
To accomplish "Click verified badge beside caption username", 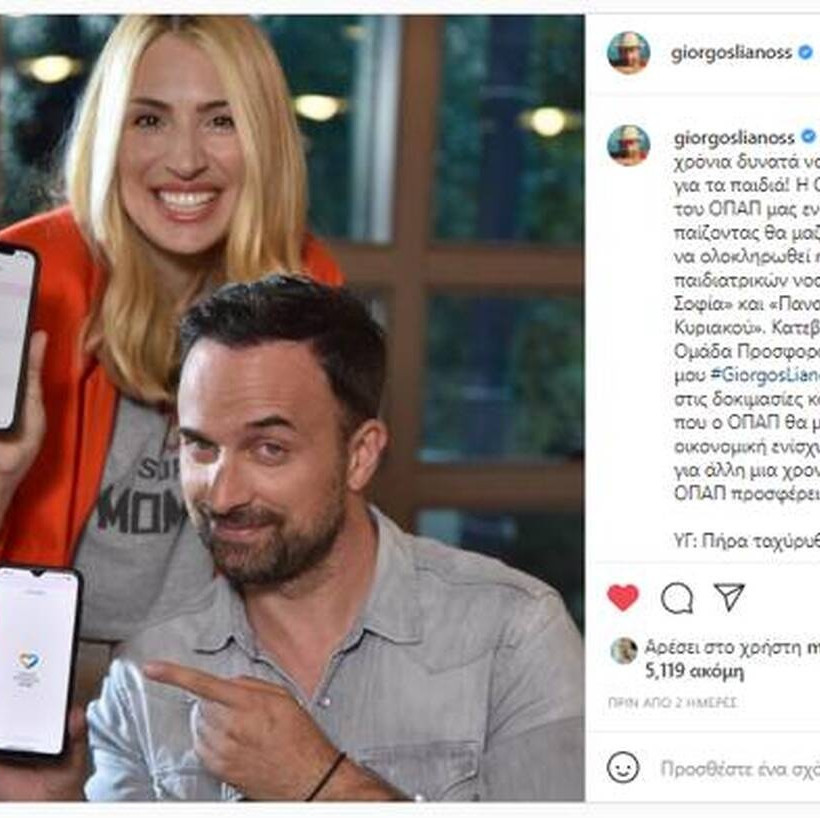I will 808,137.
